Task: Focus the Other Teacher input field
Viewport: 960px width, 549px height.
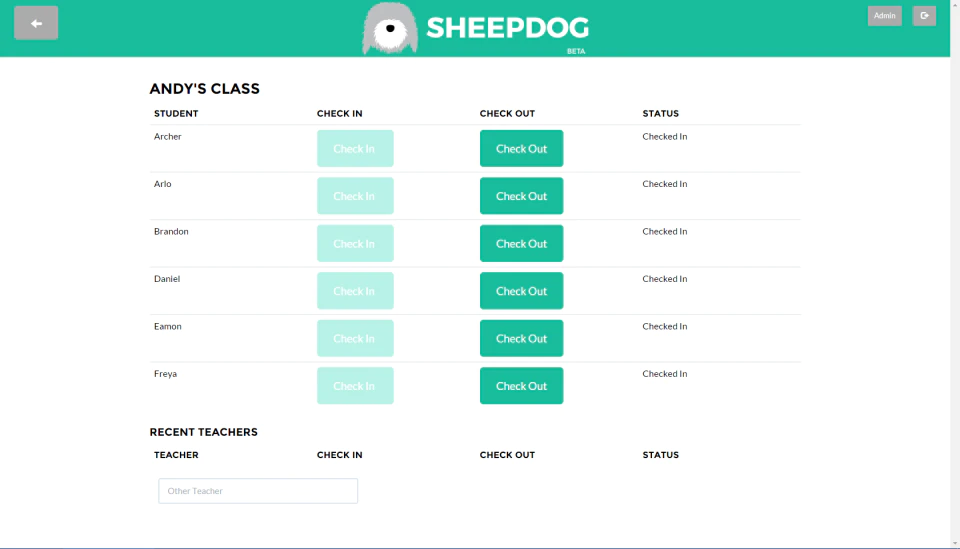Action: click(x=258, y=491)
